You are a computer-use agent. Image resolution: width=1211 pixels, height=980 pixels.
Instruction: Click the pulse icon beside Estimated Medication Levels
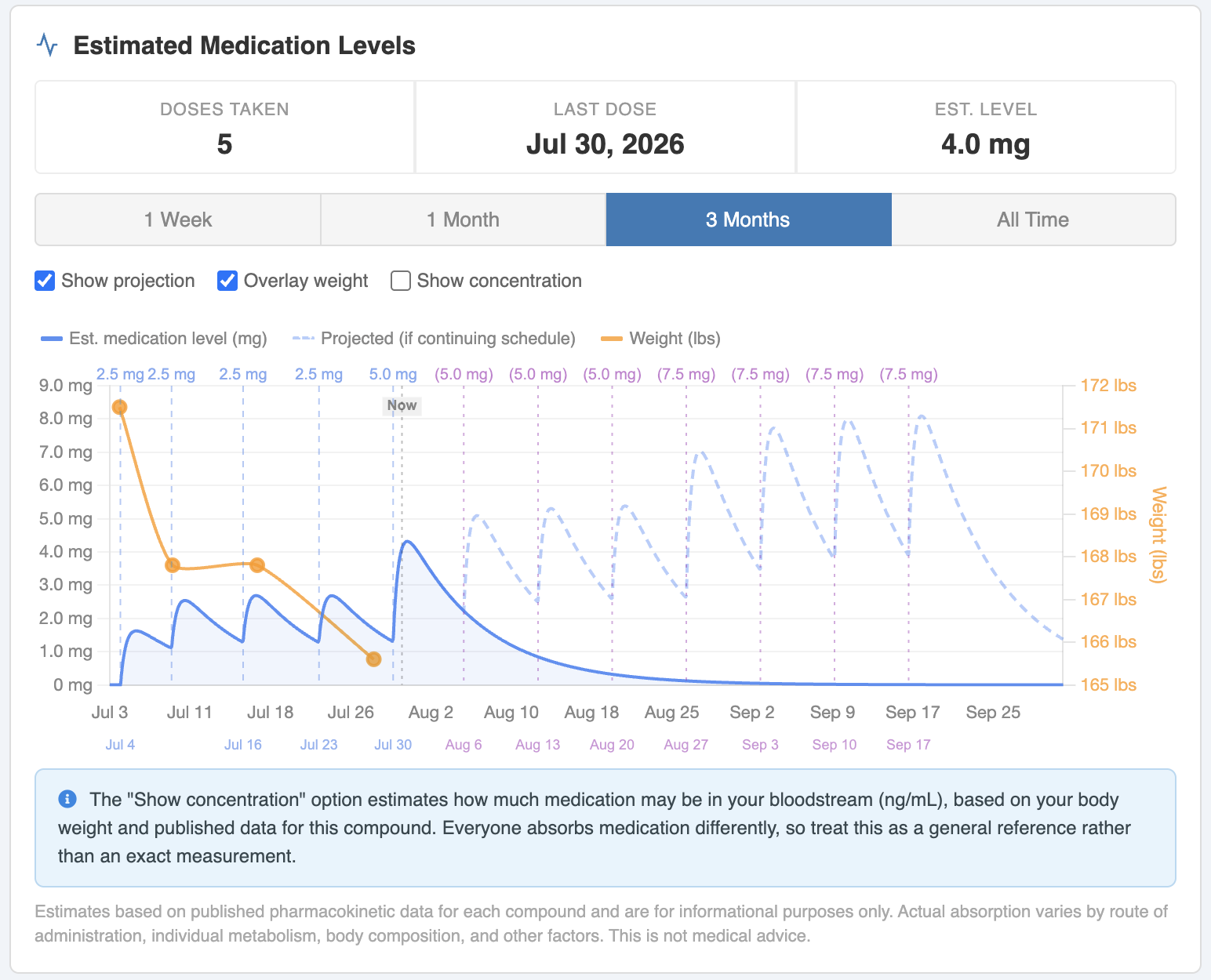(x=47, y=45)
